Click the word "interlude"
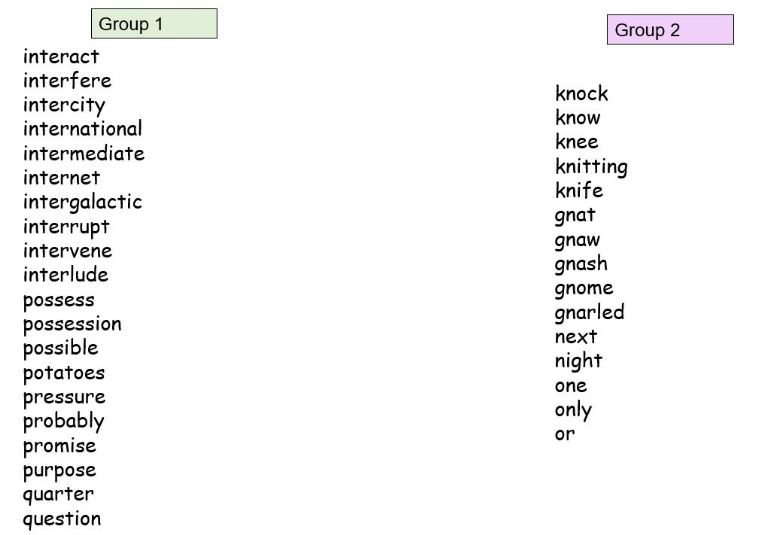 65,275
